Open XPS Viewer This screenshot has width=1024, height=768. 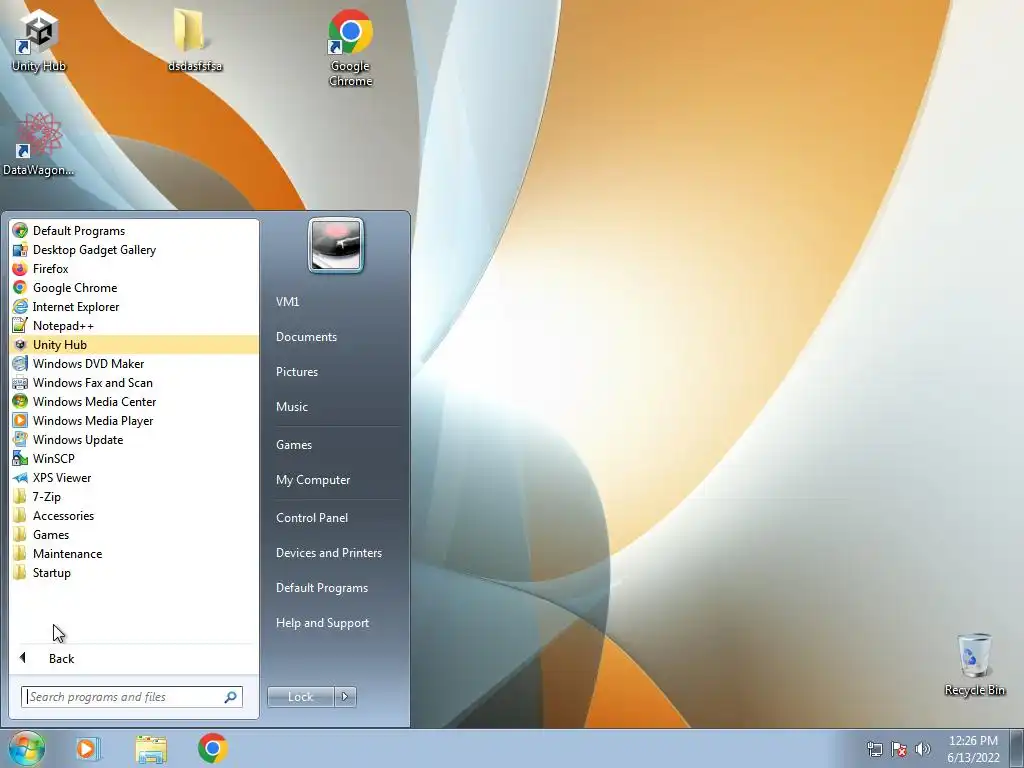(134, 477)
